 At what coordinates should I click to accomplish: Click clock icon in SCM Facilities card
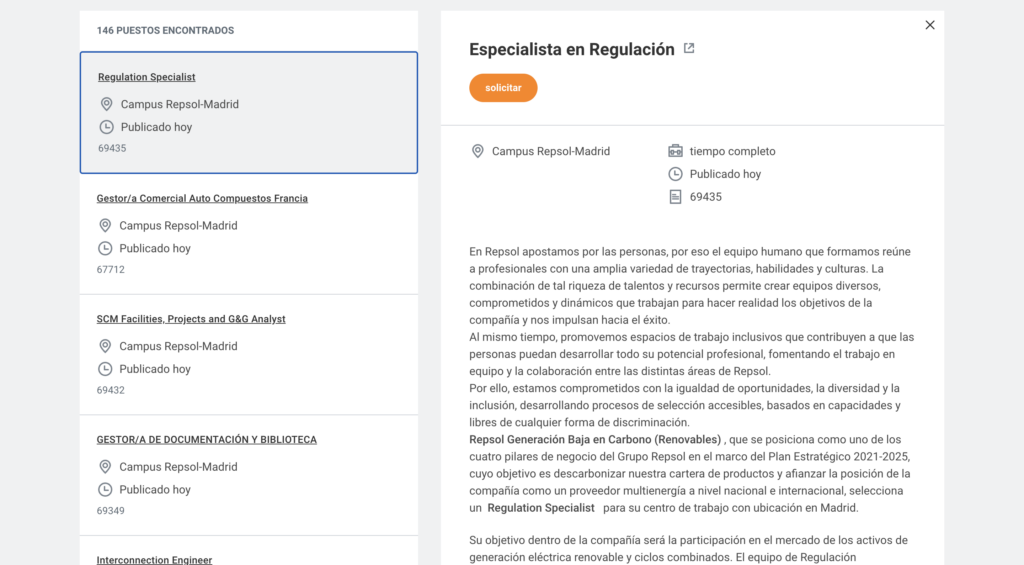105,369
